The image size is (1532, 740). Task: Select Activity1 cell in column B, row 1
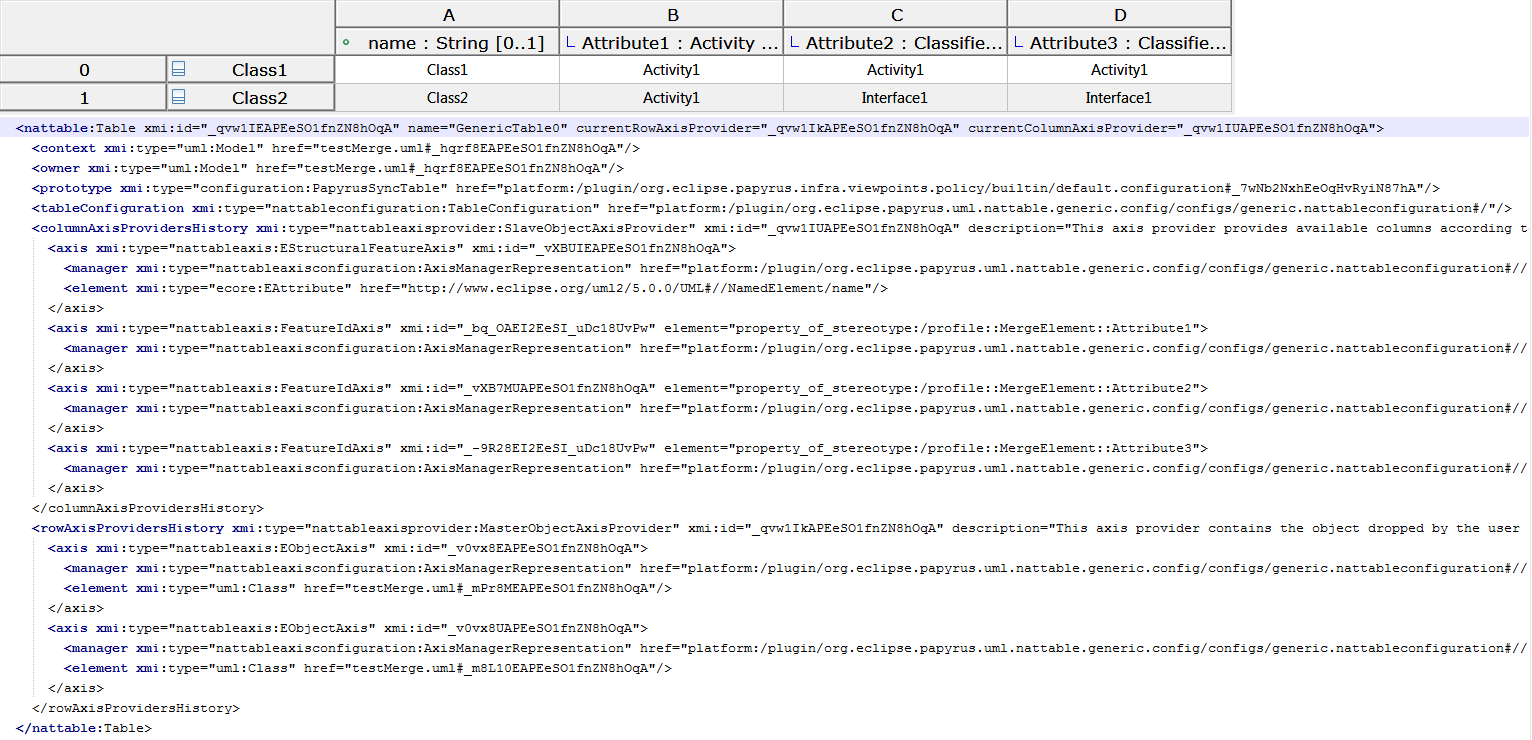[671, 97]
